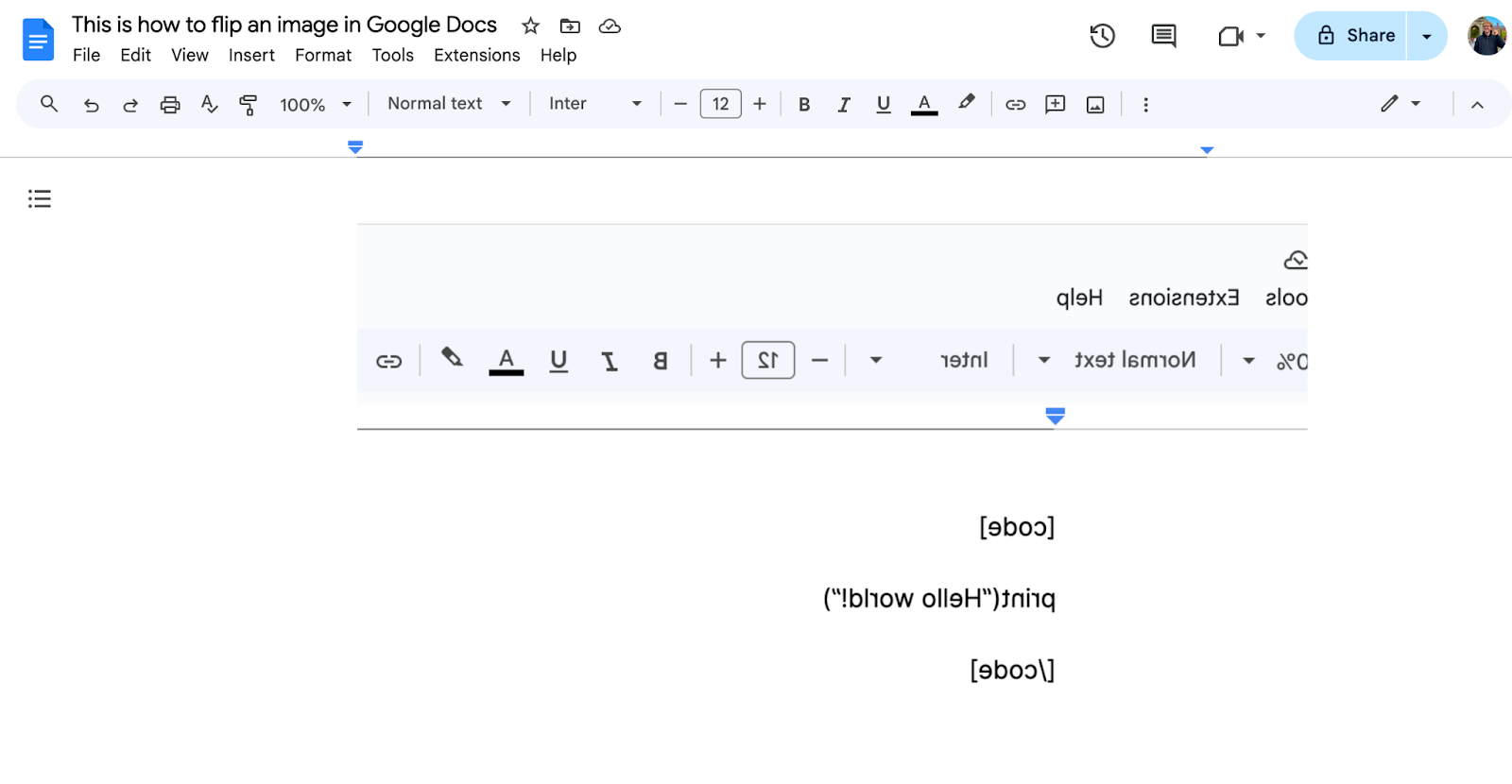Image resolution: width=1512 pixels, height=784 pixels.
Task: Insert an image from toolbar
Action: 1095,105
